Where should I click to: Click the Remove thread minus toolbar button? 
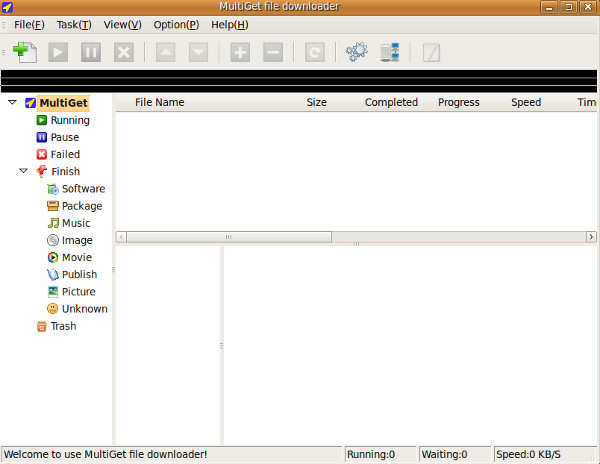tap(273, 52)
